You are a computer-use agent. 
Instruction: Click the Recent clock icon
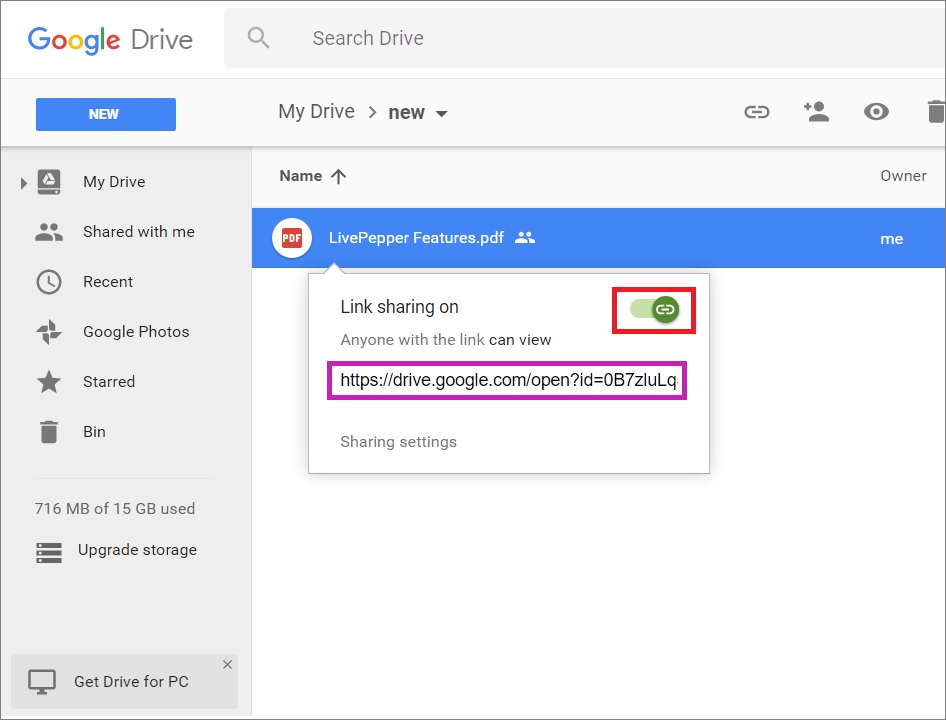[49, 282]
